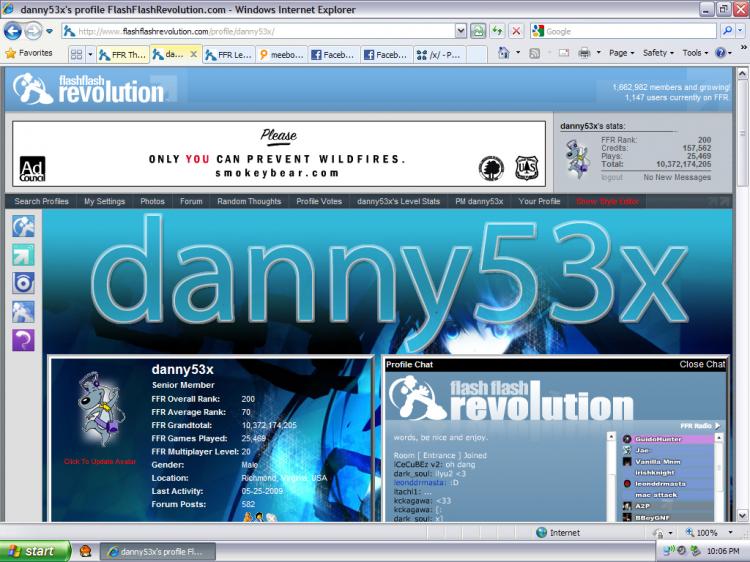Click the profile avatar mouse image
Screen dimensions: 750x562
(x=99, y=410)
